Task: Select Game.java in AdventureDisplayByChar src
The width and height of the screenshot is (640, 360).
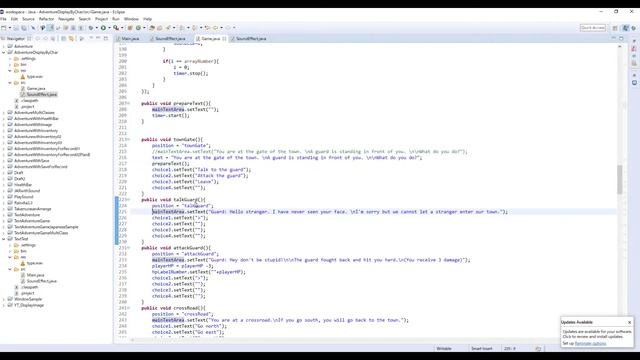Action: click(36, 88)
